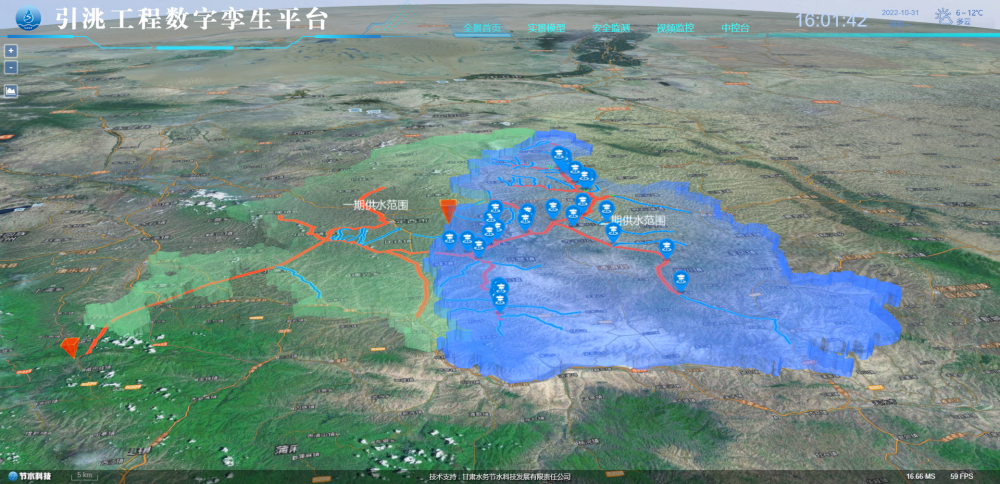
Task: Go to the 安全监测 tab
Action: [x=611, y=29]
